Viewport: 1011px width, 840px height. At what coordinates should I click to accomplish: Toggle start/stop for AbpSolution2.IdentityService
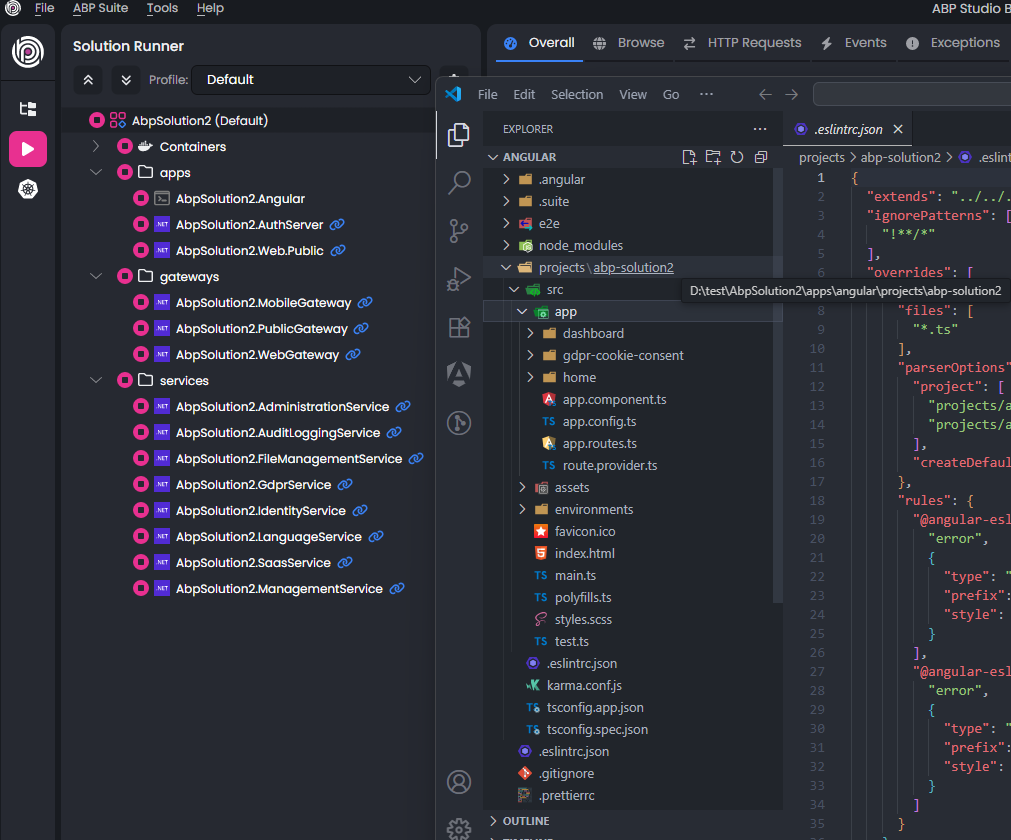[x=141, y=511]
